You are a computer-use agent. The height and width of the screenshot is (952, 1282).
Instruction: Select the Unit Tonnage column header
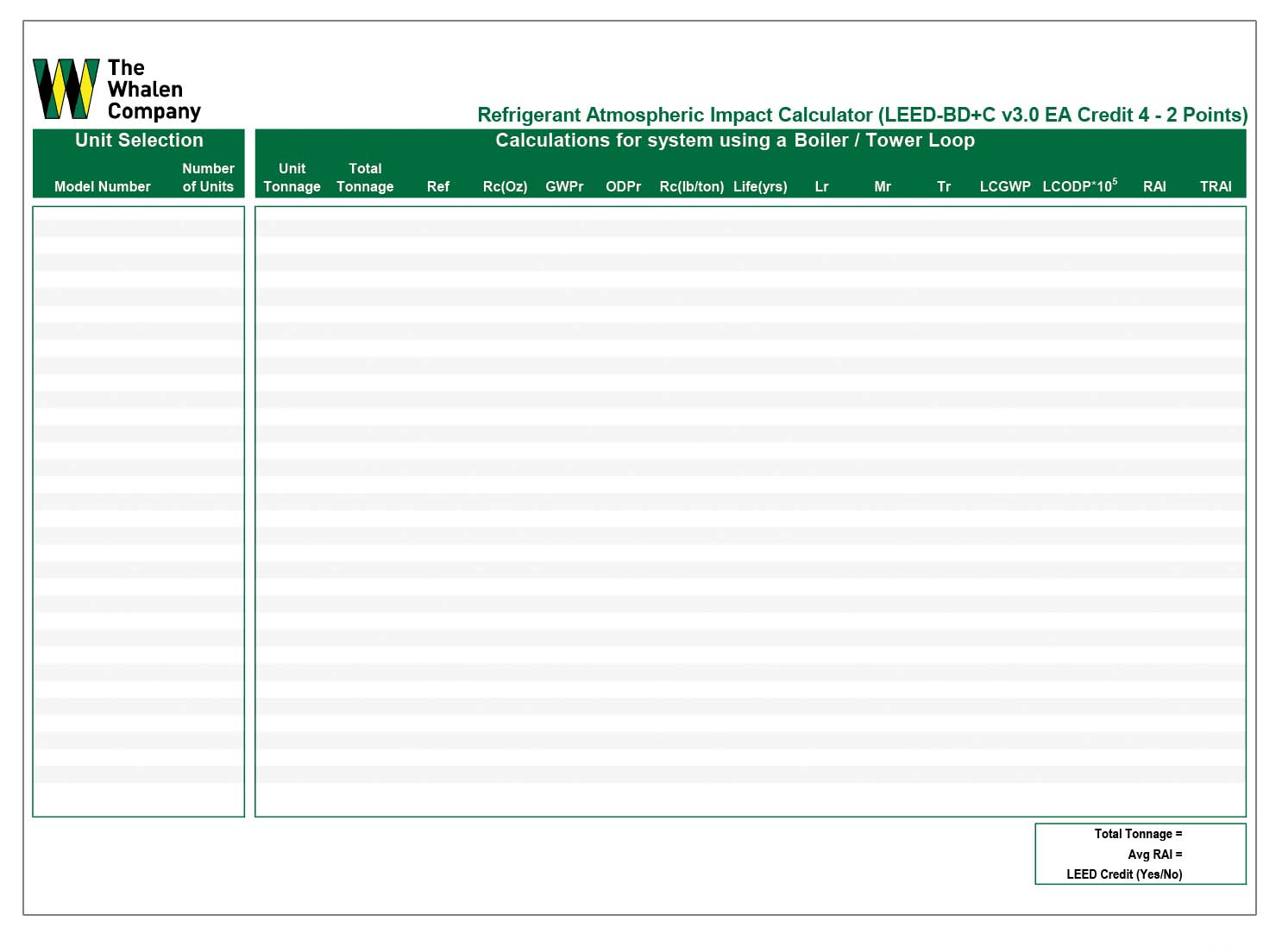pyautogui.click(x=292, y=178)
